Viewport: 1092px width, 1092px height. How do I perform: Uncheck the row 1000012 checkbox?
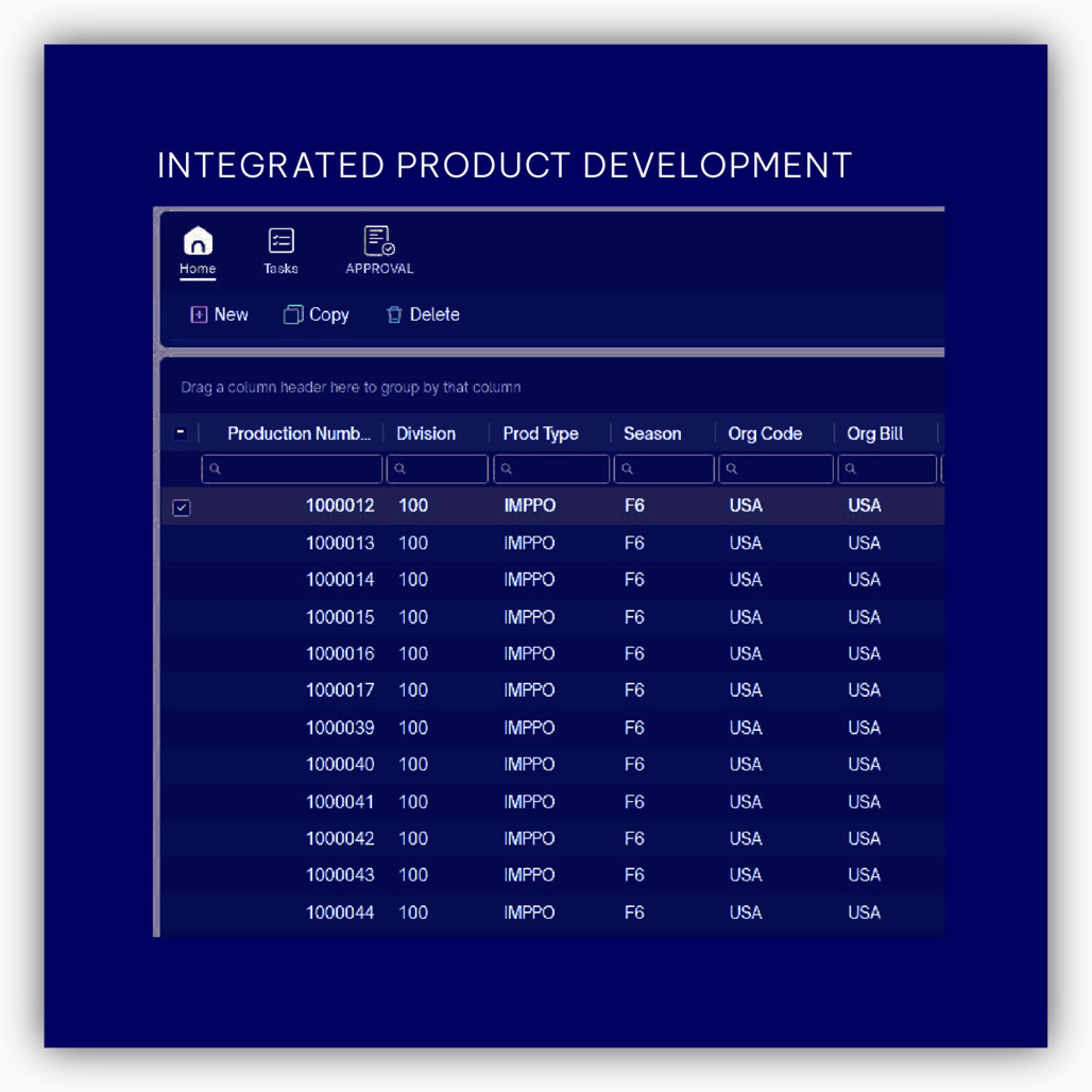pos(182,507)
